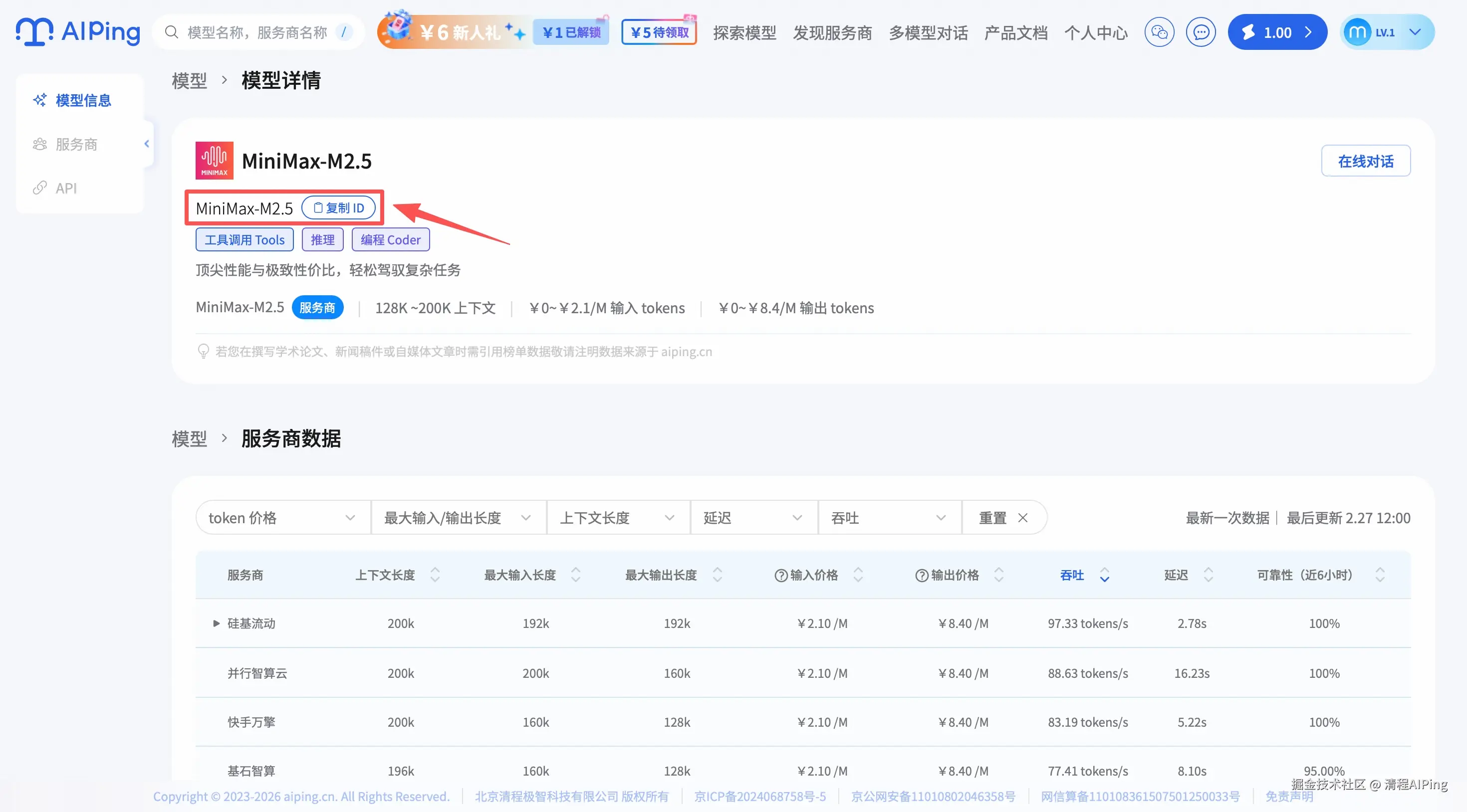Image resolution: width=1467 pixels, height=812 pixels.
Task: Click the MiniMax model logo thumbnail
Action: pyautogui.click(x=214, y=161)
